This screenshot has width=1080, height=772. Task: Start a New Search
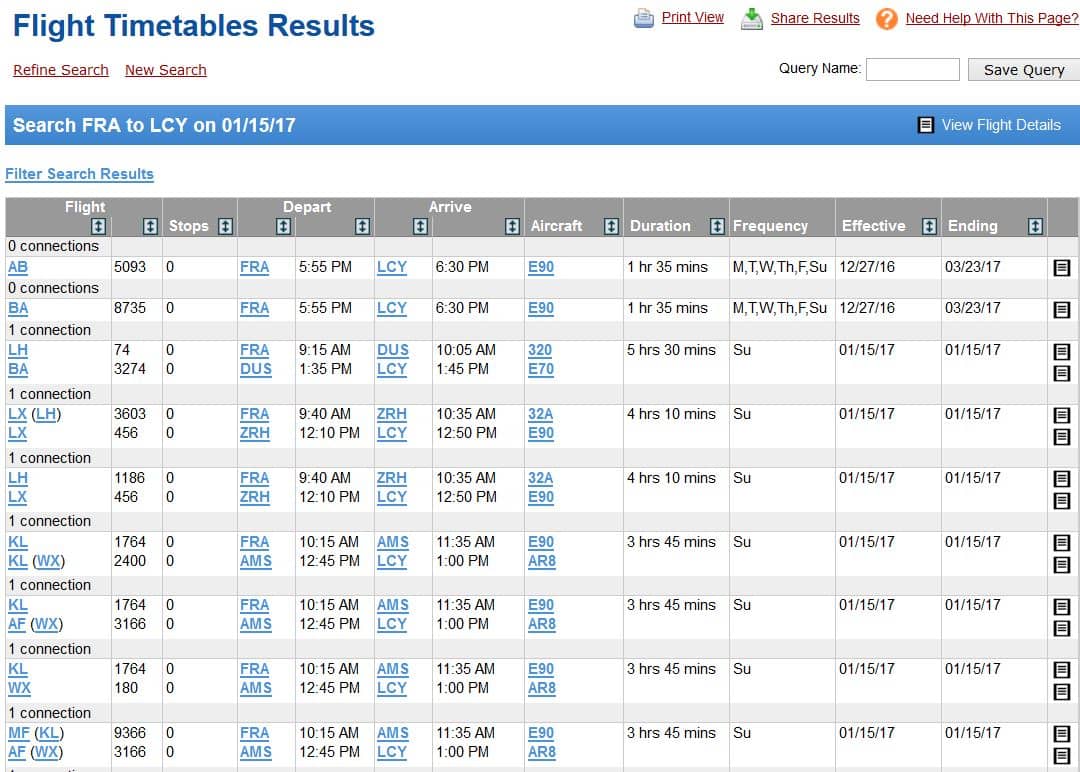click(165, 70)
